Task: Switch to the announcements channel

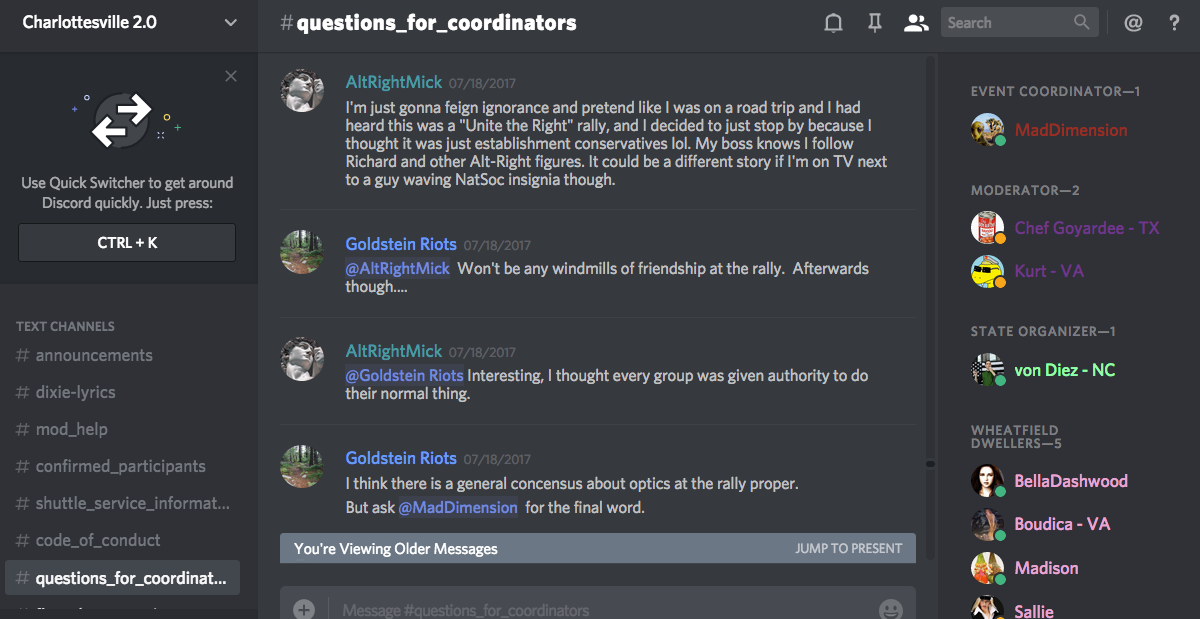Action: (x=94, y=355)
